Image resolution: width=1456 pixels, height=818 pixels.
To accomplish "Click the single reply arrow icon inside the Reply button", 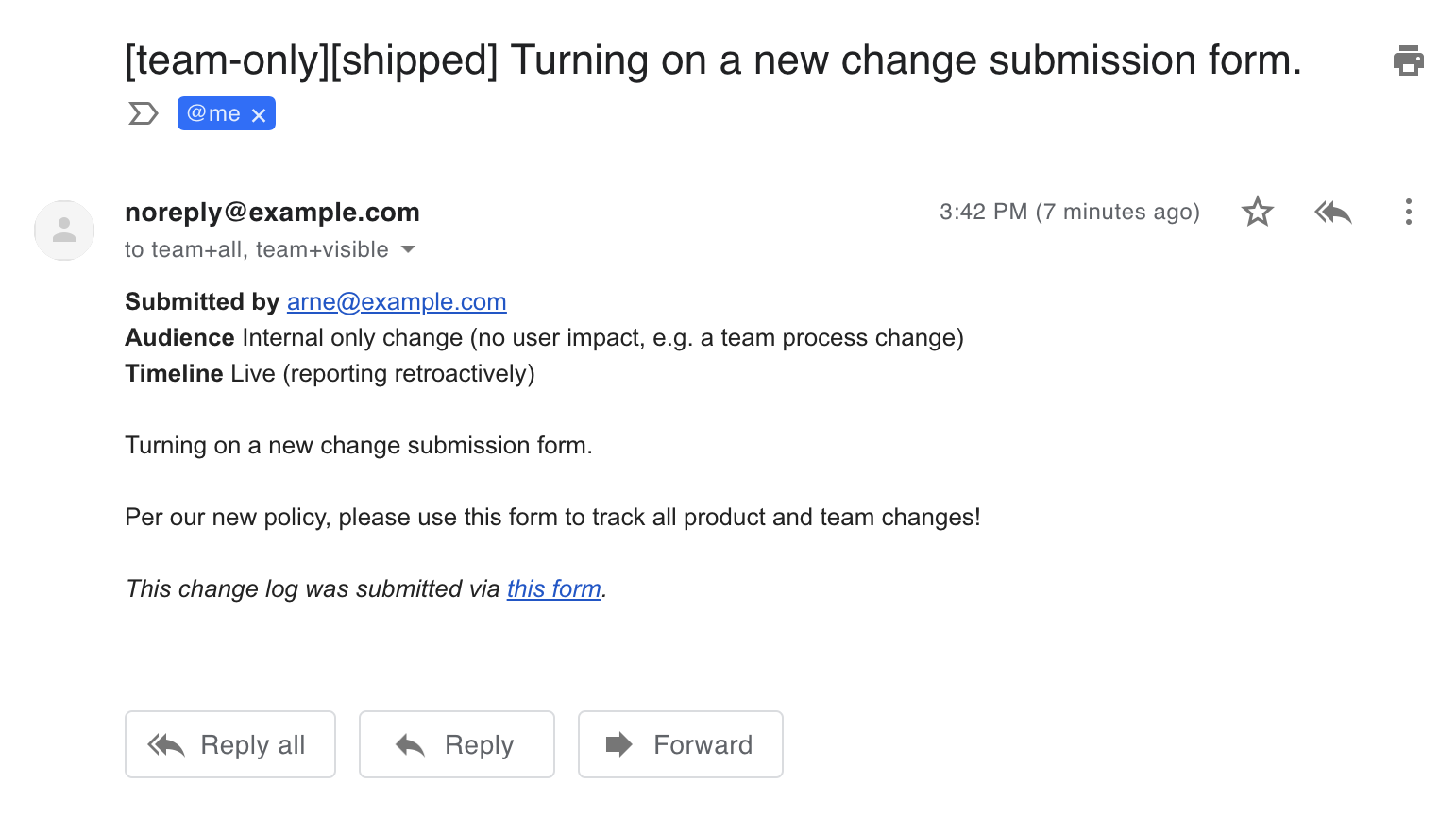I will click(x=410, y=745).
